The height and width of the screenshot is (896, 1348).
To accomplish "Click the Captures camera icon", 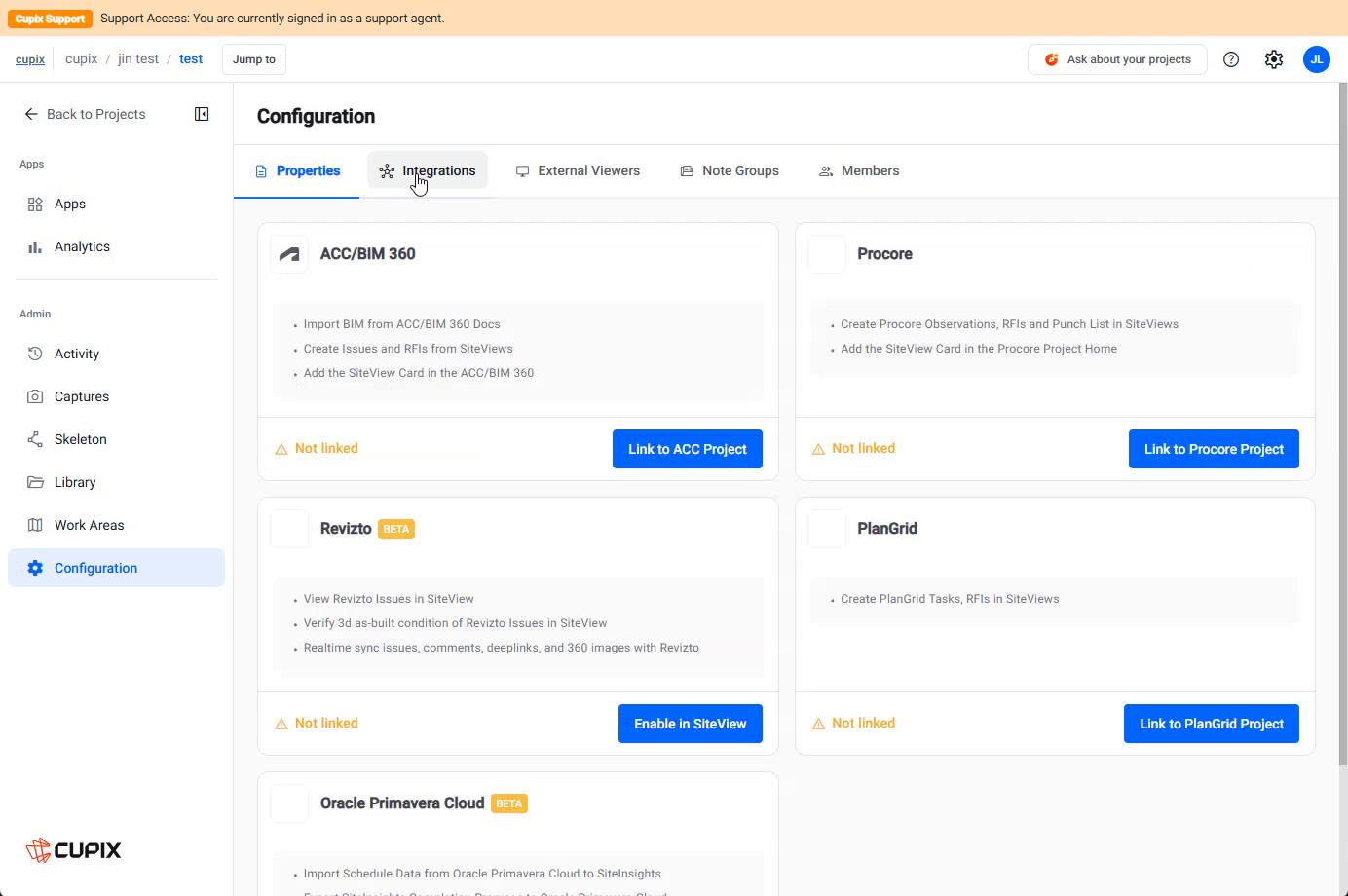I will coord(35,396).
